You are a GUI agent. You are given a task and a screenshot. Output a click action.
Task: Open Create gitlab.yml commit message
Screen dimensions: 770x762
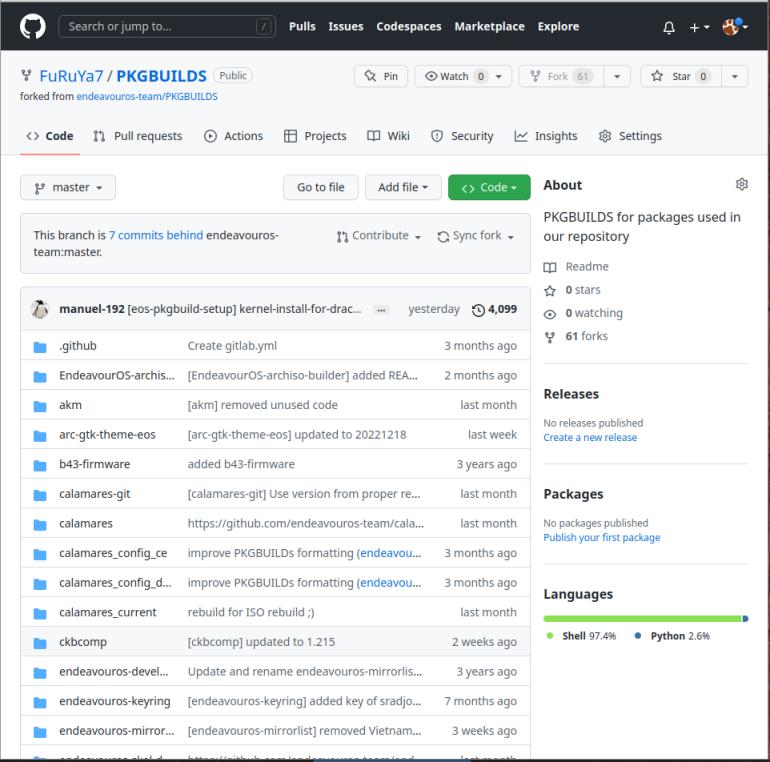tap(232, 346)
